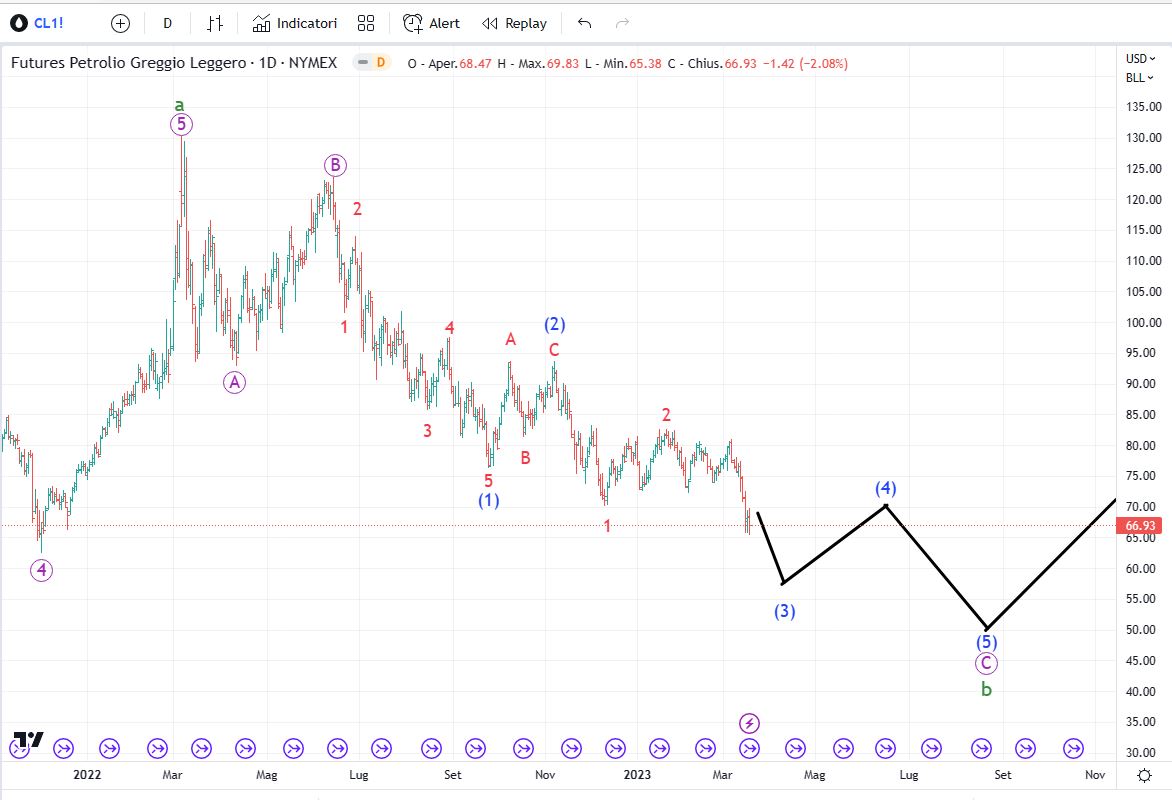The height and width of the screenshot is (800, 1172).
Task: Select the circled 4 wave label
Action: 41,570
